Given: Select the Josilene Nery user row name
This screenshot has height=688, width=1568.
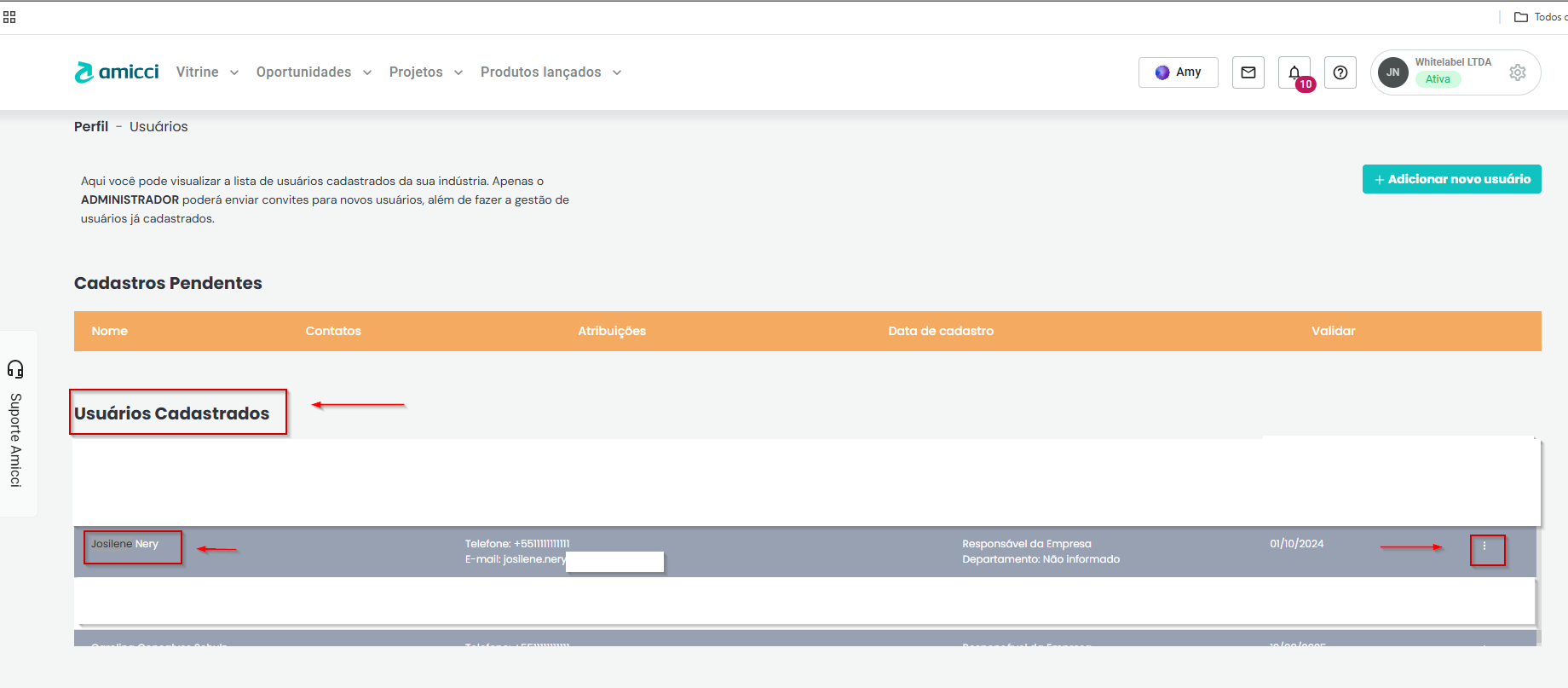Looking at the screenshot, I should [125, 544].
